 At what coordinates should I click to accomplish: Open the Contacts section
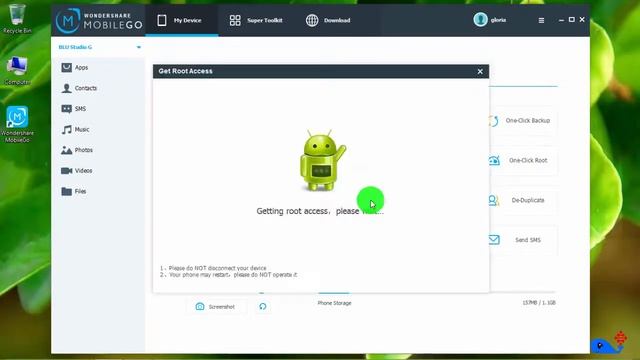click(x=79, y=88)
